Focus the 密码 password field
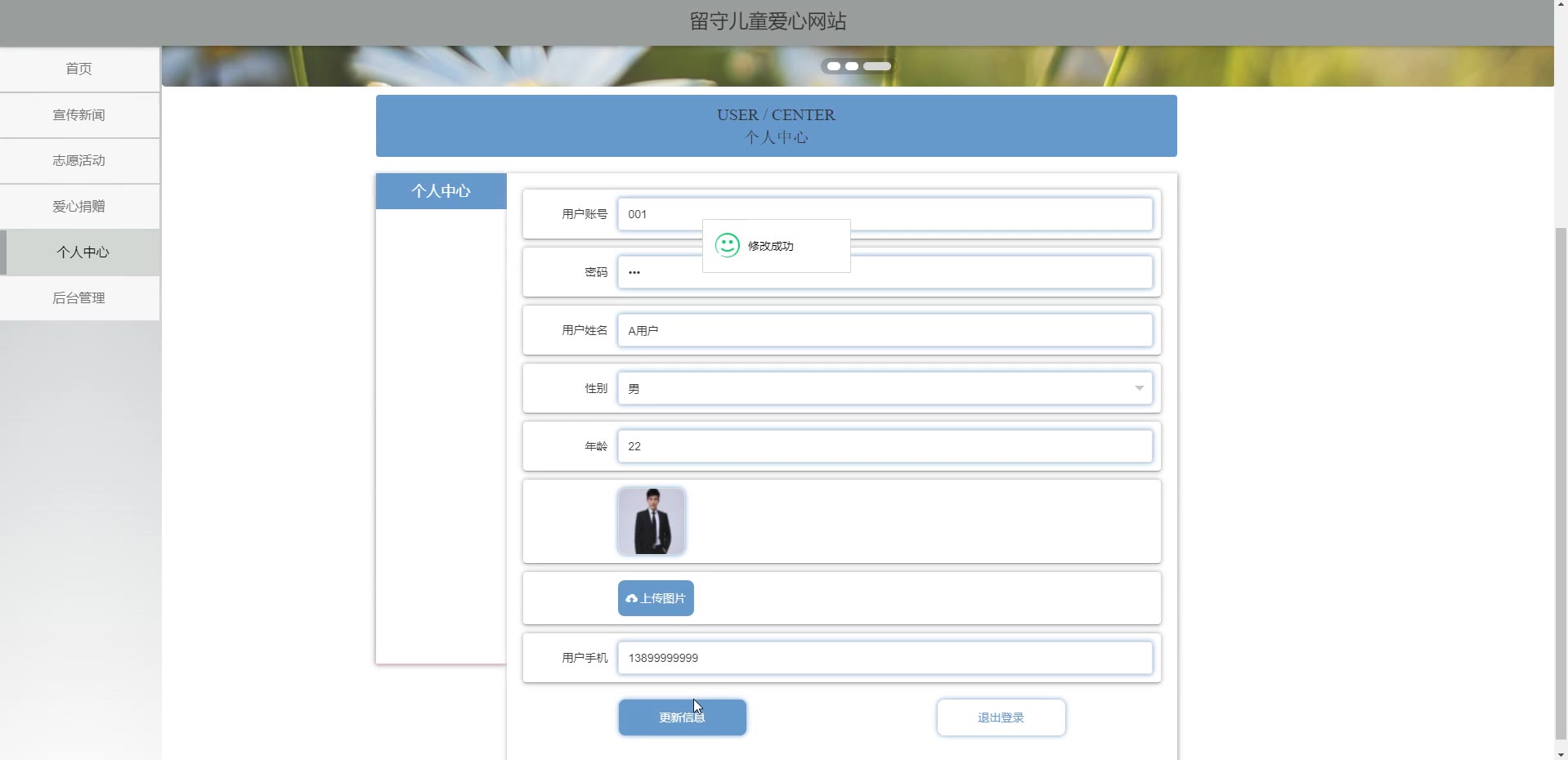 [x=885, y=272]
